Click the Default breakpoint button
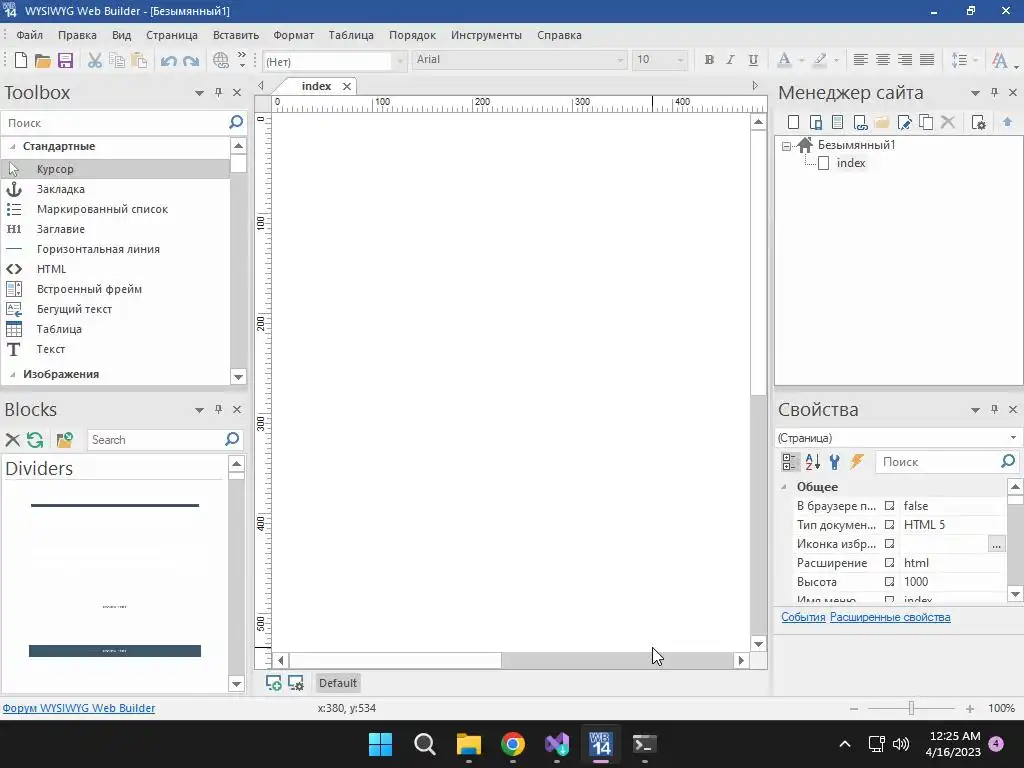Screen dimensions: 1024x768 click(338, 683)
